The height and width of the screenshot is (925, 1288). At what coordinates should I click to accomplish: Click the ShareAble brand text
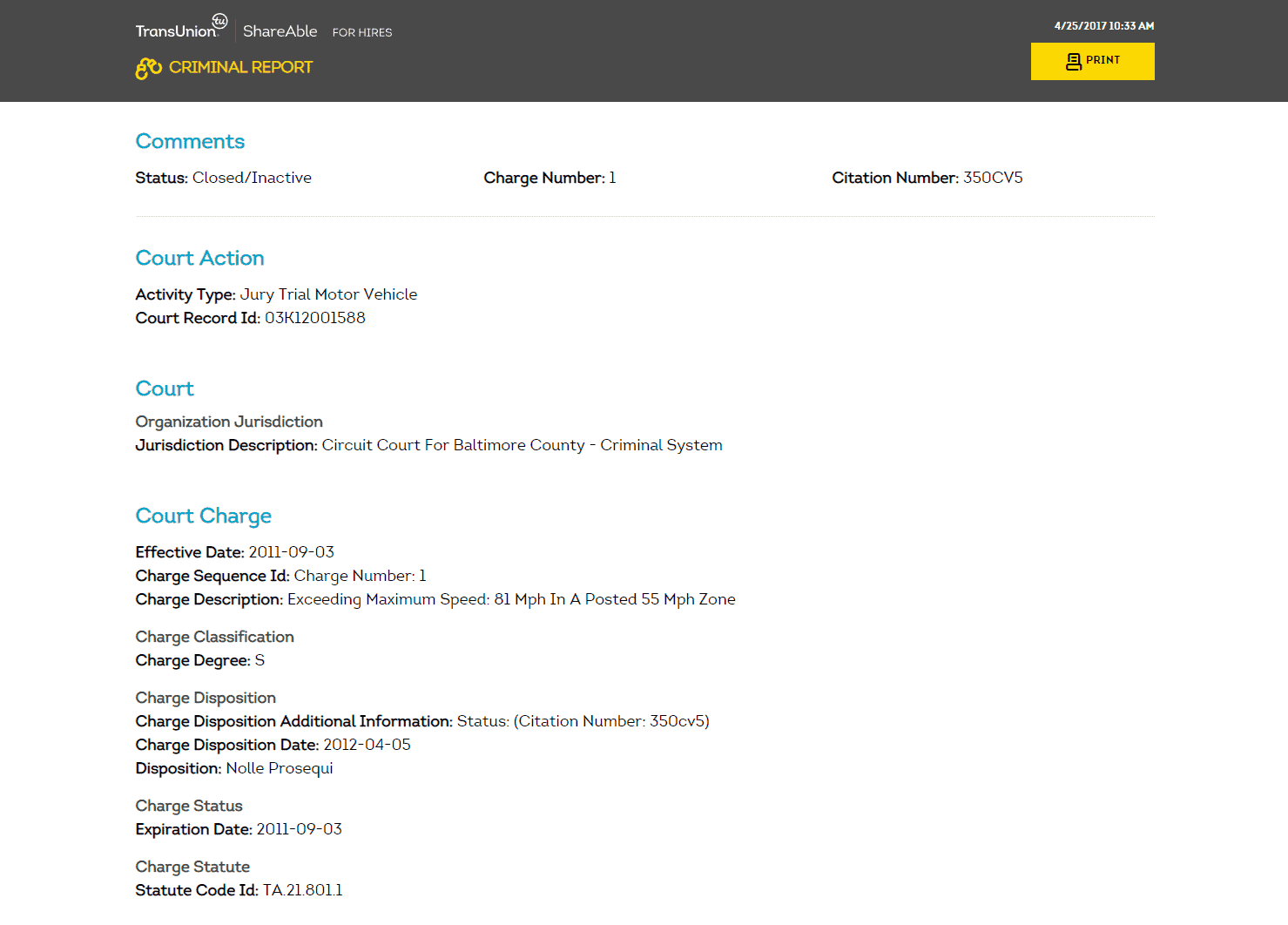280,31
